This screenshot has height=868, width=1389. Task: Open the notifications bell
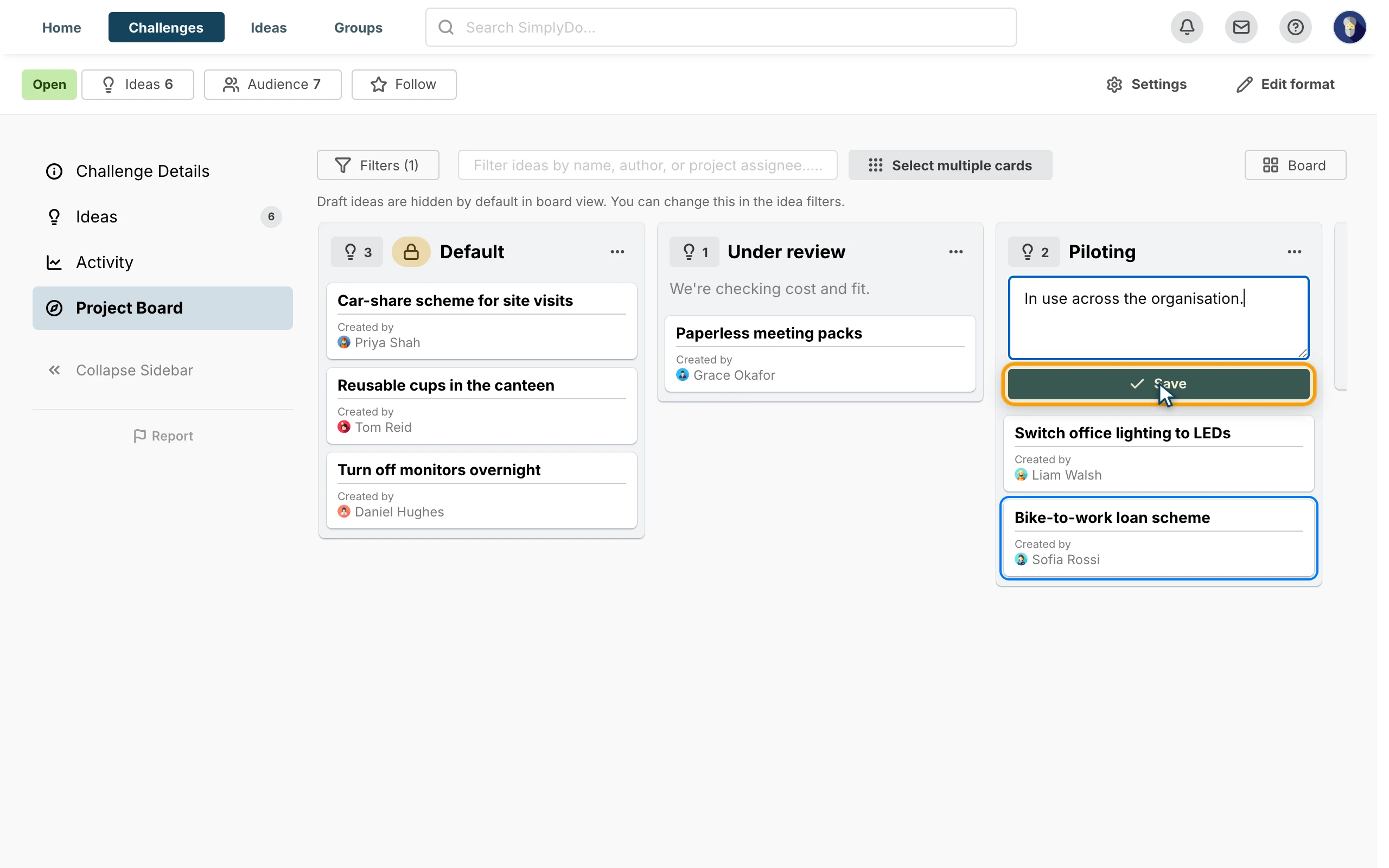1187,27
